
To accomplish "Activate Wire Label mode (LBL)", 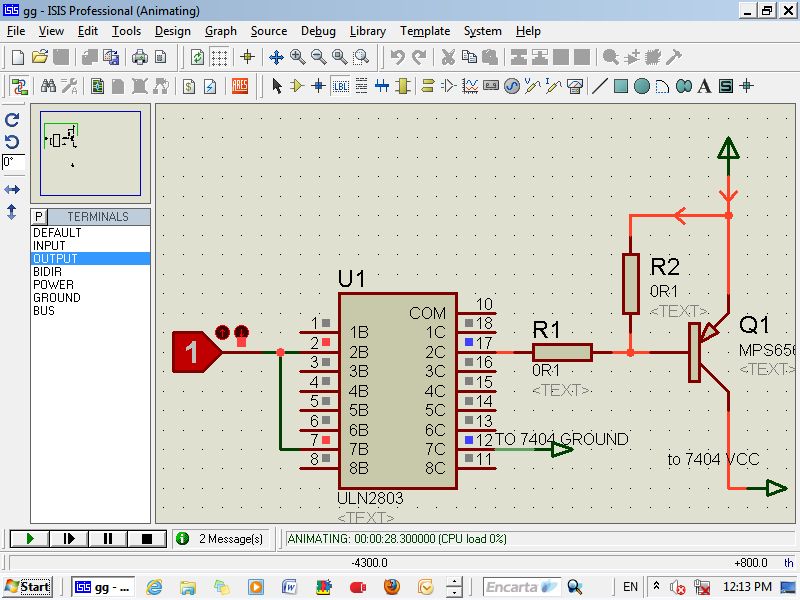I will 340,86.
